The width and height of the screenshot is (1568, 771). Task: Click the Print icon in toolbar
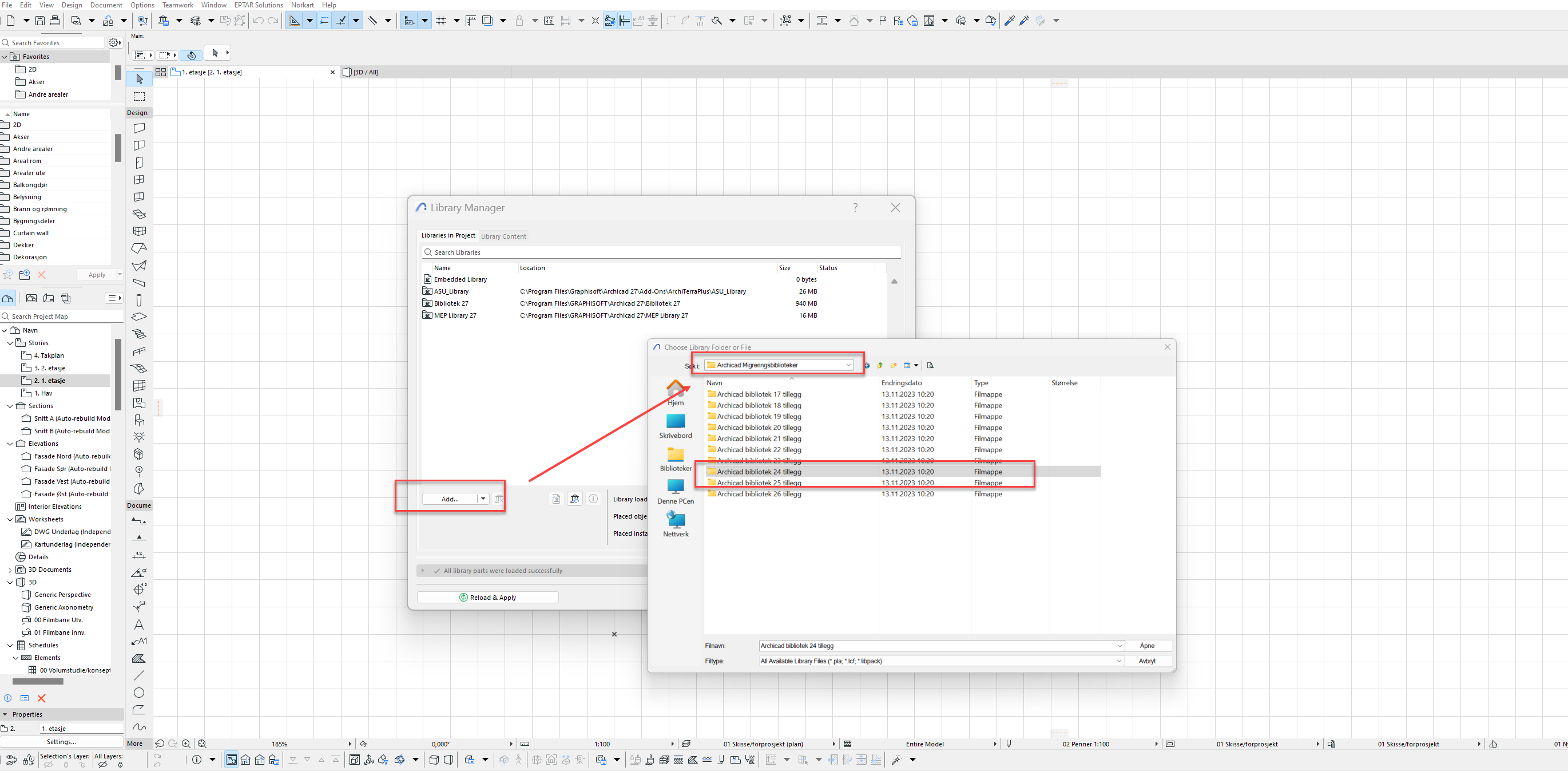point(55,21)
